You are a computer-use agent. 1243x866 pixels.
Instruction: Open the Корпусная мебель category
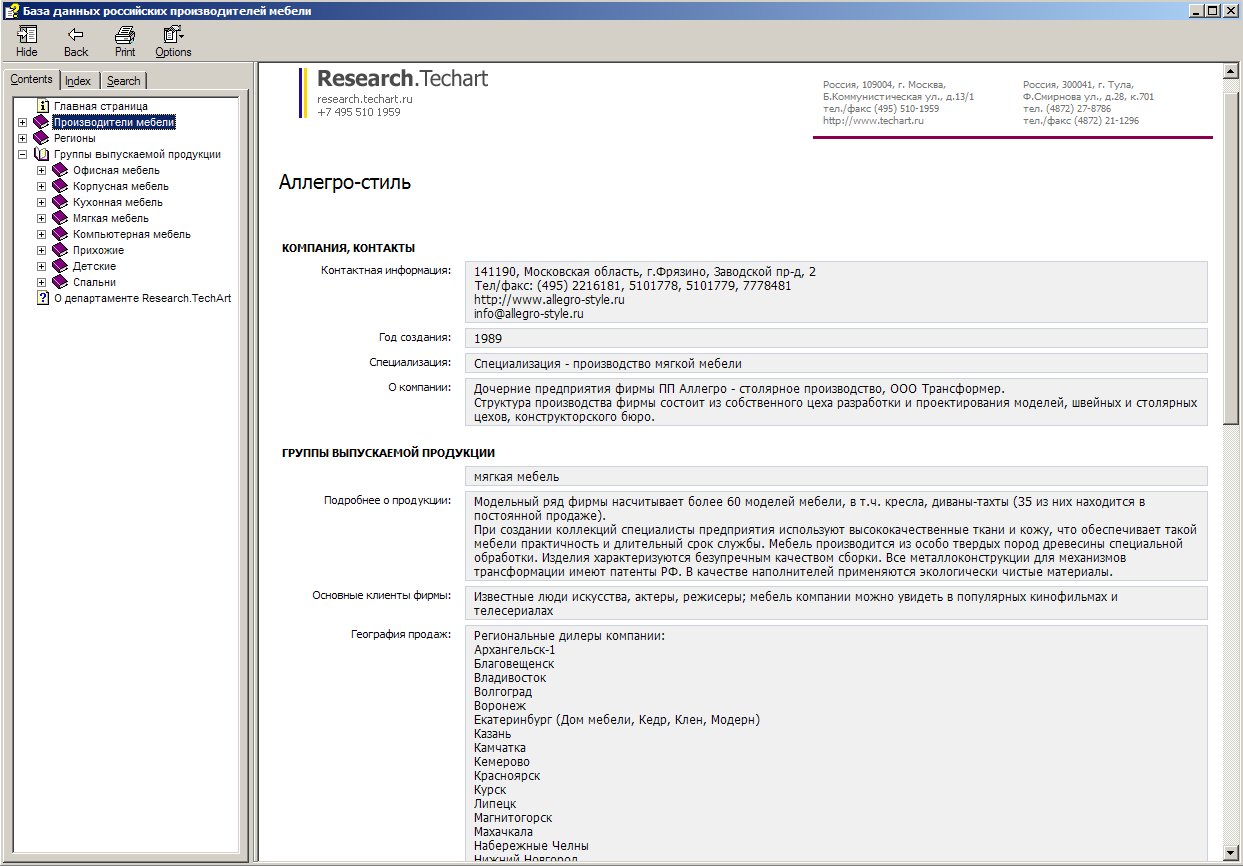click(x=121, y=186)
